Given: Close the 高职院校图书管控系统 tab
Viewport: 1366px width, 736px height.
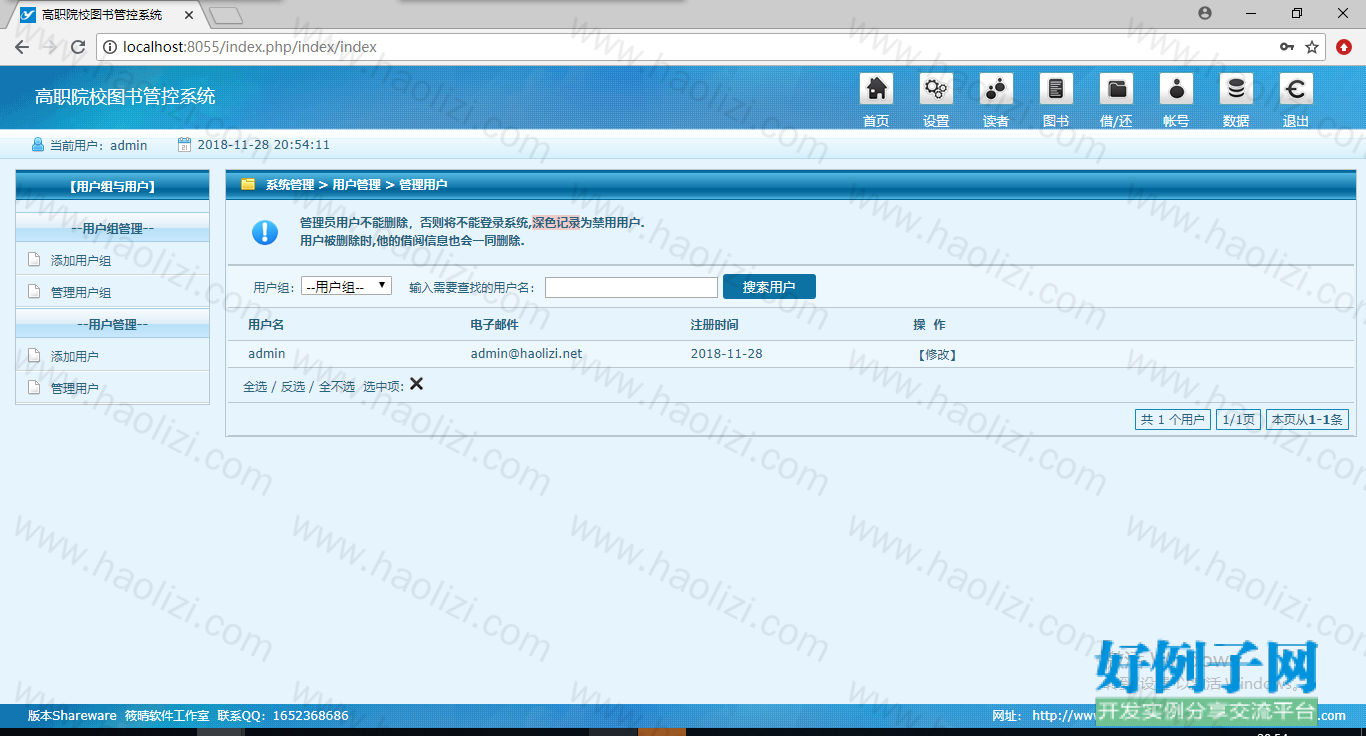Looking at the screenshot, I should 190,15.
